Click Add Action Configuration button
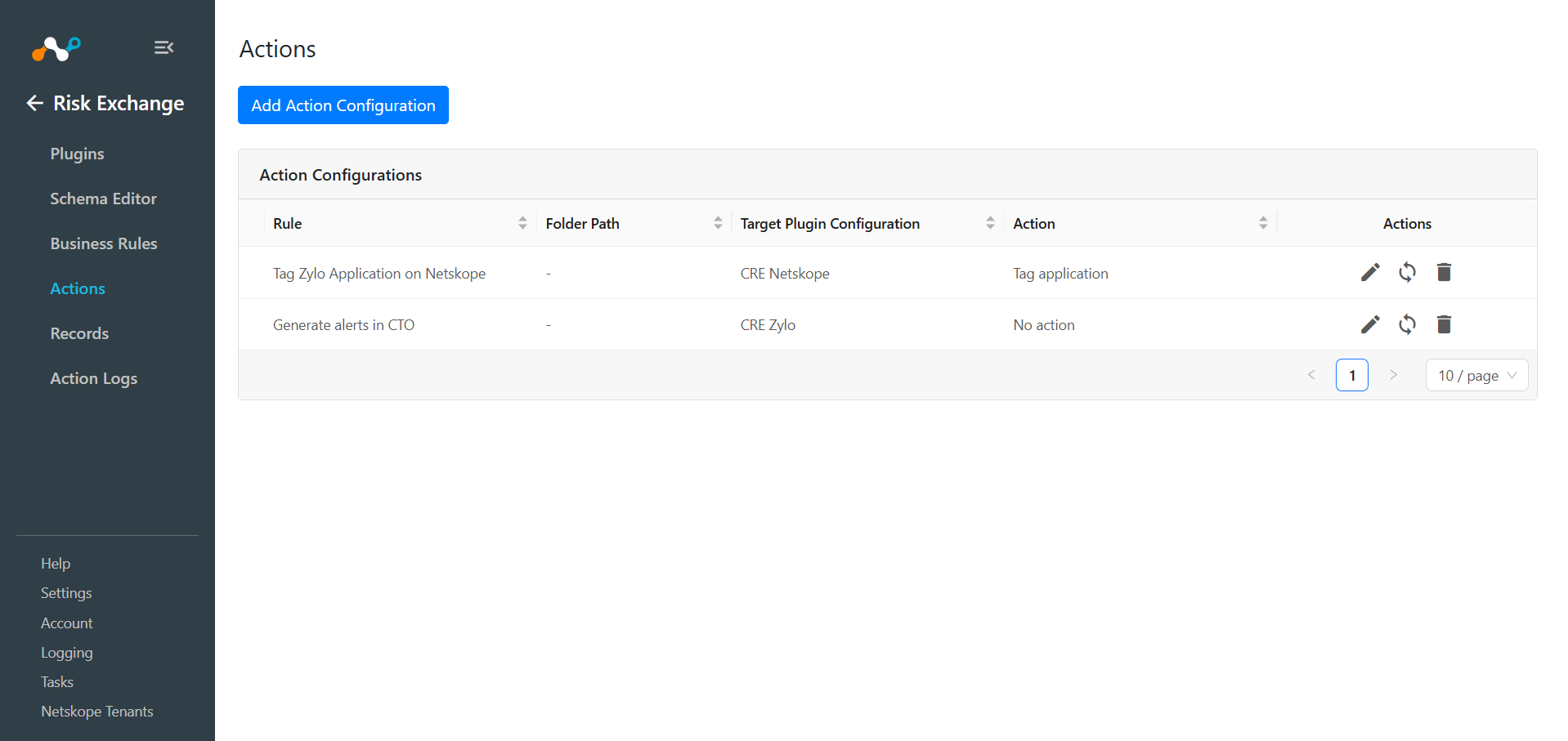This screenshot has width=1568, height=741. [343, 105]
